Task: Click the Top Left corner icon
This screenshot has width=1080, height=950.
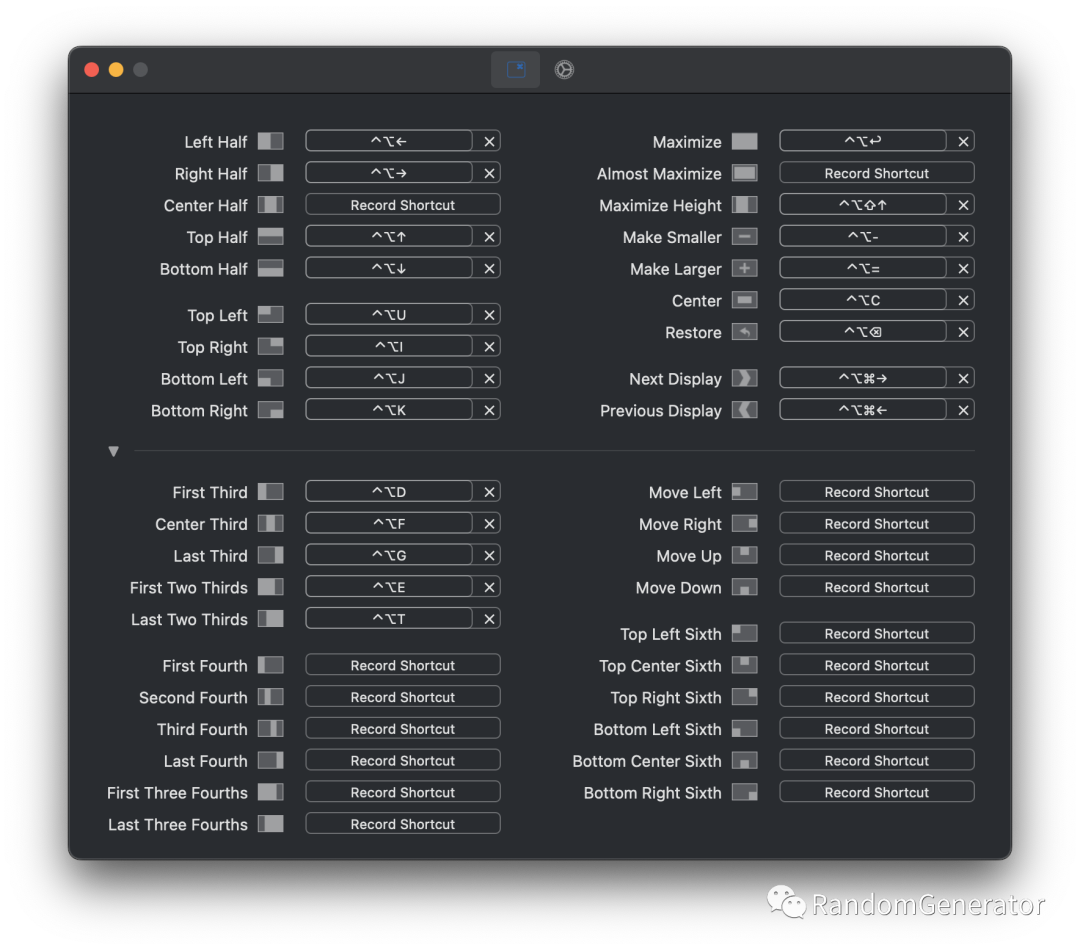Action: (x=271, y=315)
